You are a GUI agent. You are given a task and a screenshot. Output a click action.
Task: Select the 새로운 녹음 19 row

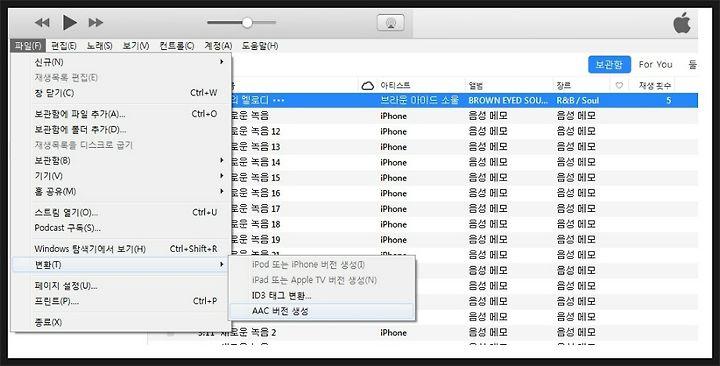point(464,239)
